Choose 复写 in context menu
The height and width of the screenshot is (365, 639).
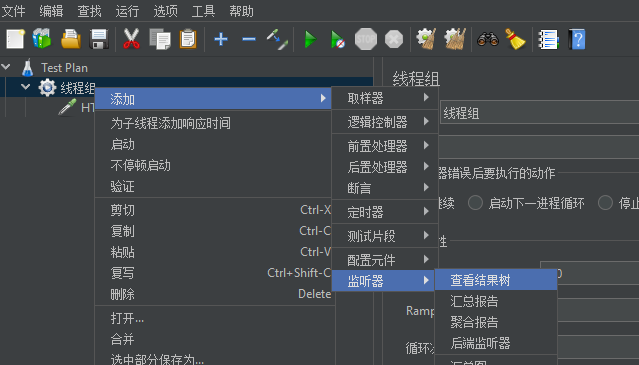tap(213, 273)
